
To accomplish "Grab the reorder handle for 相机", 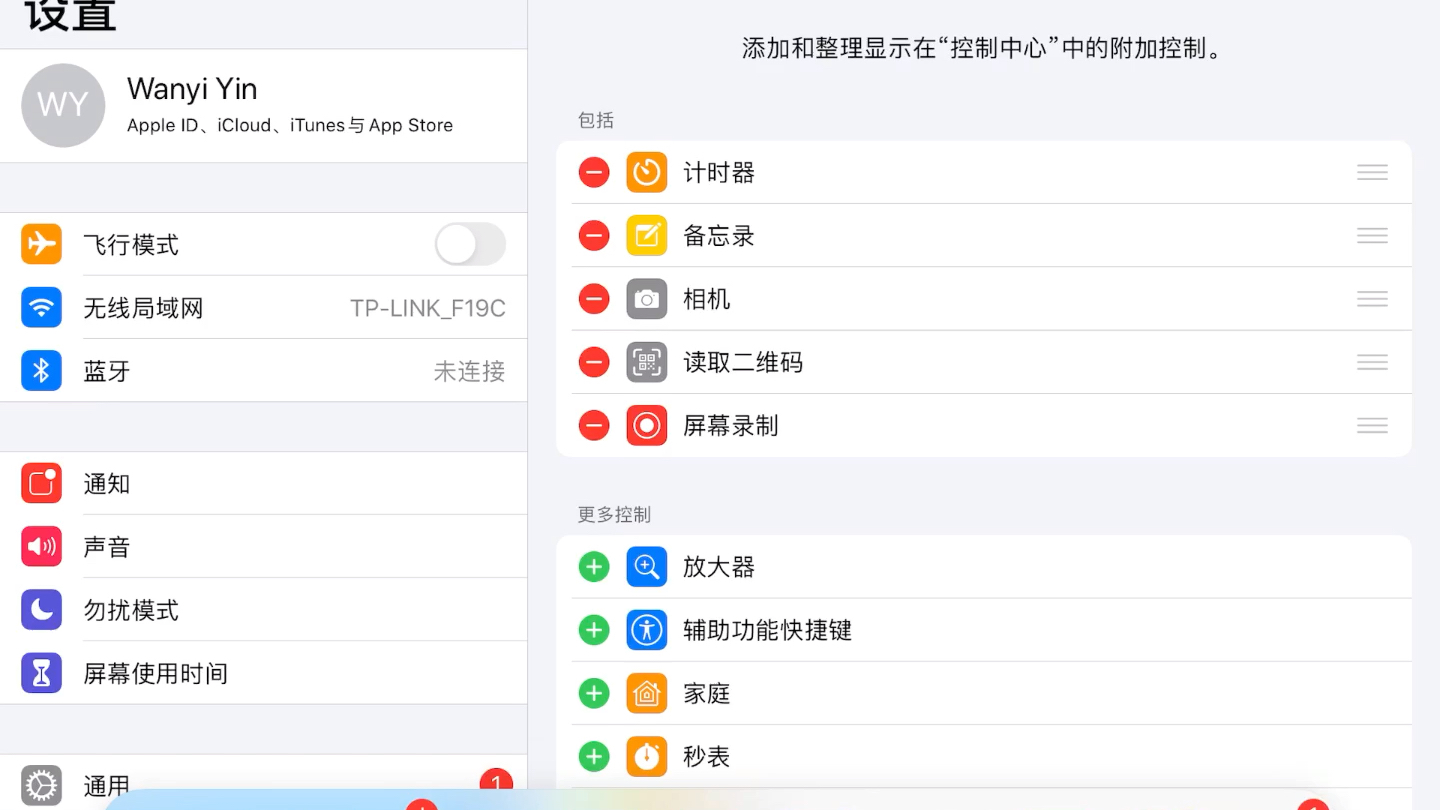I will [1372, 299].
